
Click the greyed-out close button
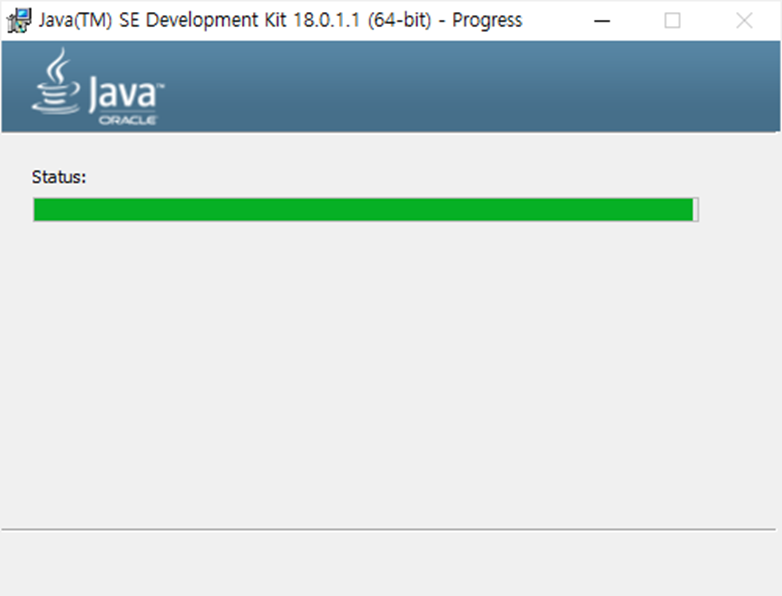click(x=744, y=21)
